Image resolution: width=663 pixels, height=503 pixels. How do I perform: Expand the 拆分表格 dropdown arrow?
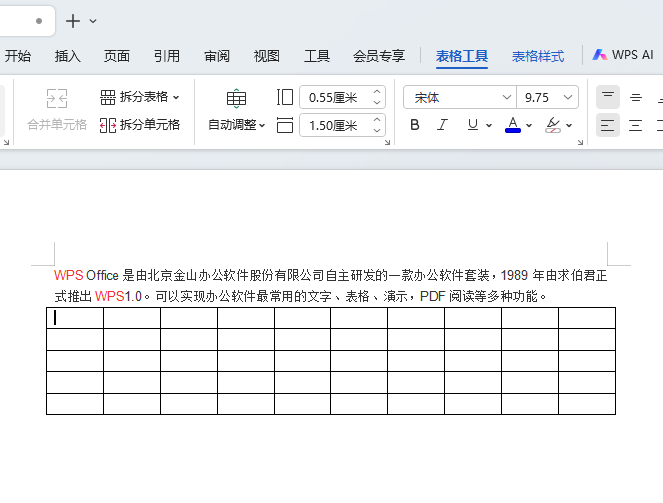pyautogui.click(x=176, y=98)
